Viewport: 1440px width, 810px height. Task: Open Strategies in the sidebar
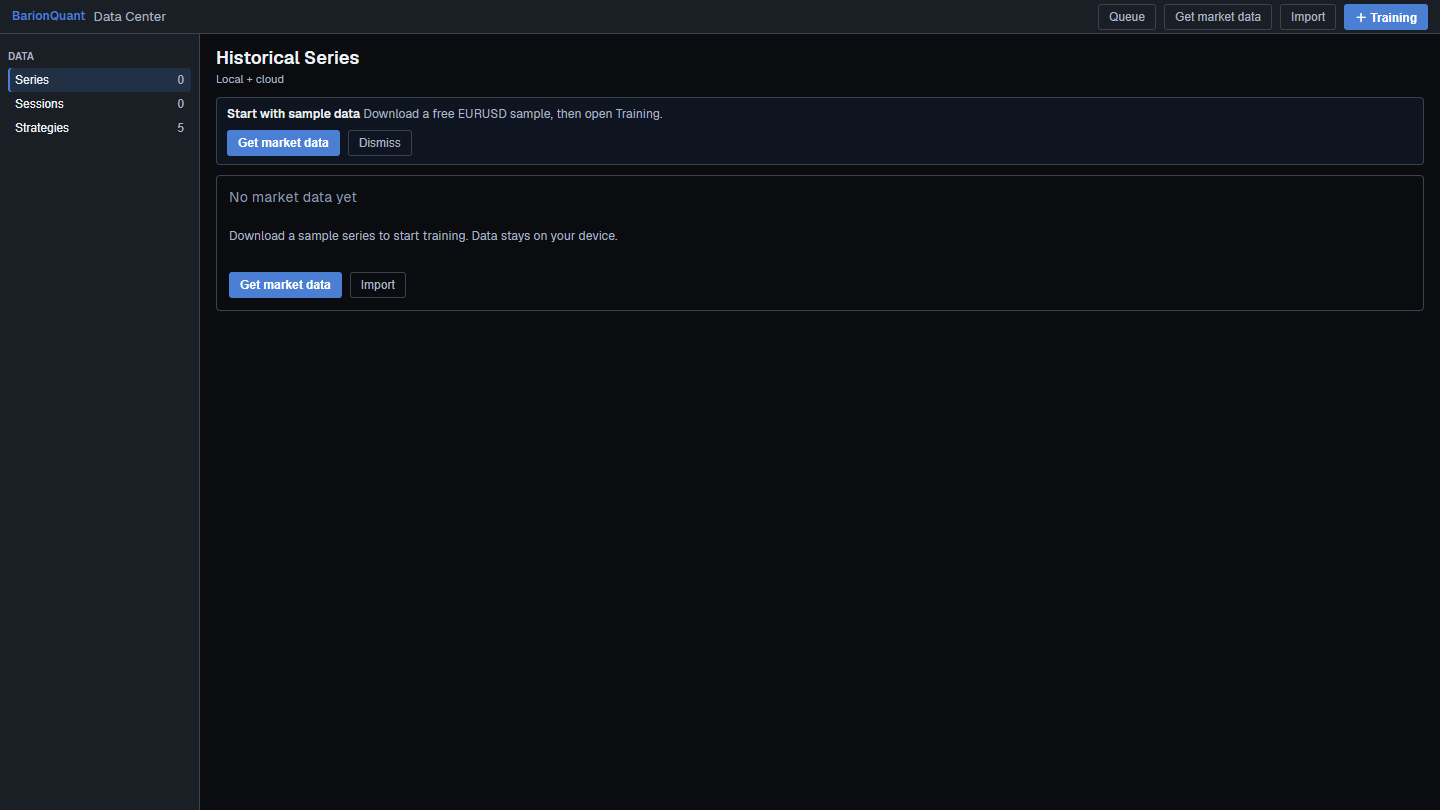pos(99,128)
